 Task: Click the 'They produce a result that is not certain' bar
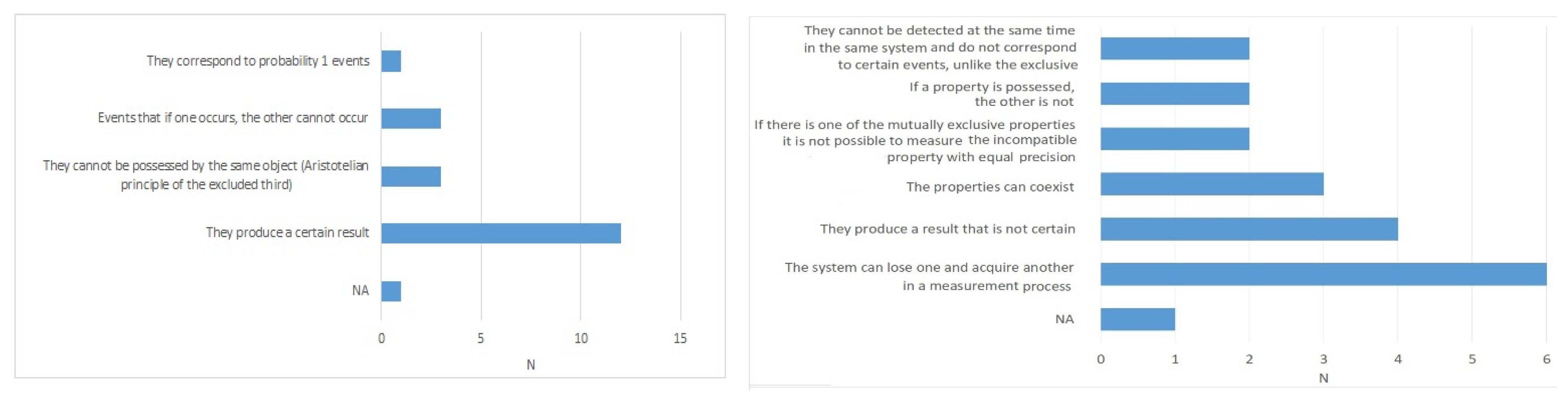1249,229
